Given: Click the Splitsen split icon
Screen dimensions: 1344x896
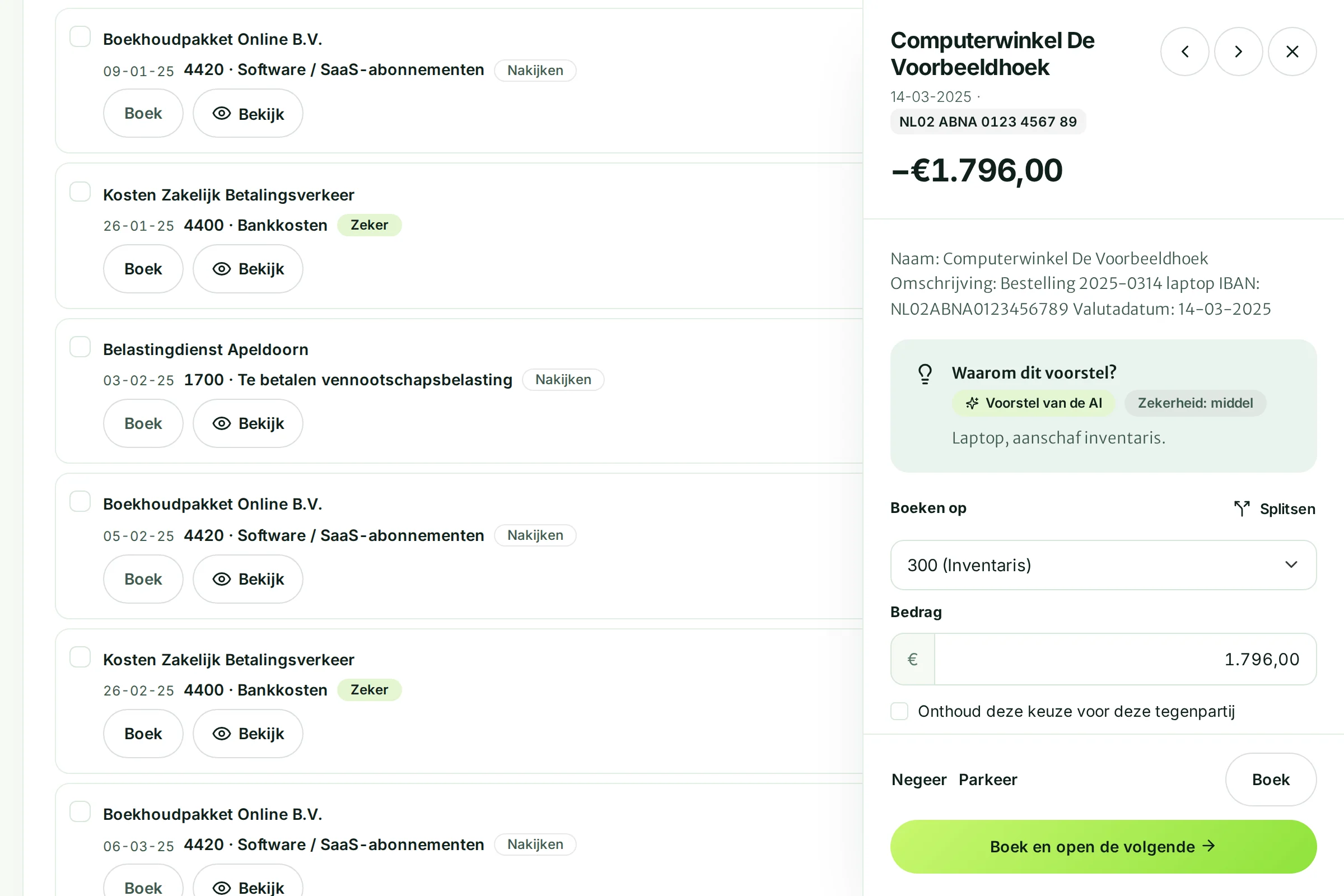Looking at the screenshot, I should (x=1242, y=508).
